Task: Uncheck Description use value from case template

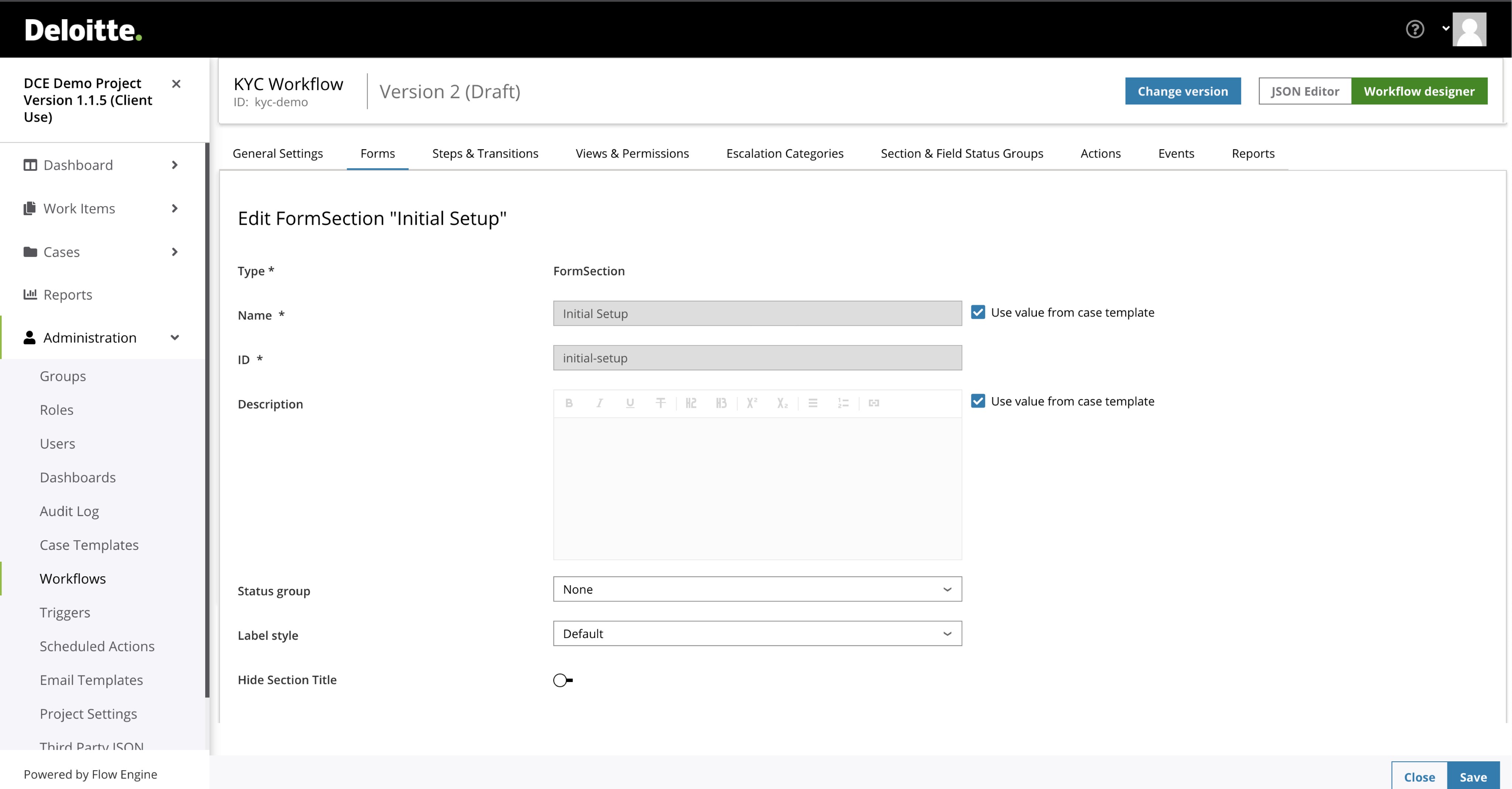Action: click(x=978, y=401)
